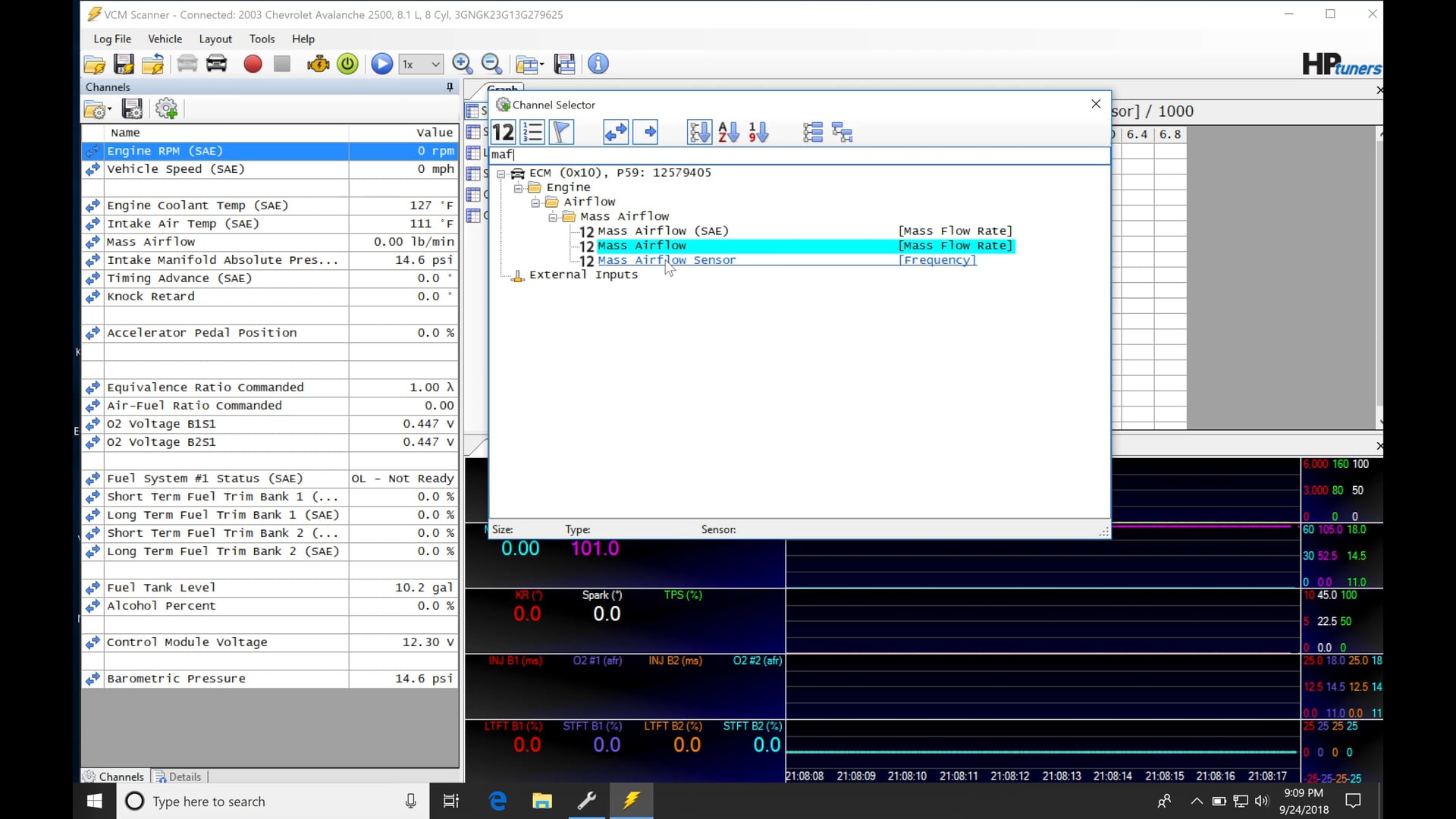1456x819 pixels.
Task: Toggle the tree sort view icon
Action: coord(699,133)
